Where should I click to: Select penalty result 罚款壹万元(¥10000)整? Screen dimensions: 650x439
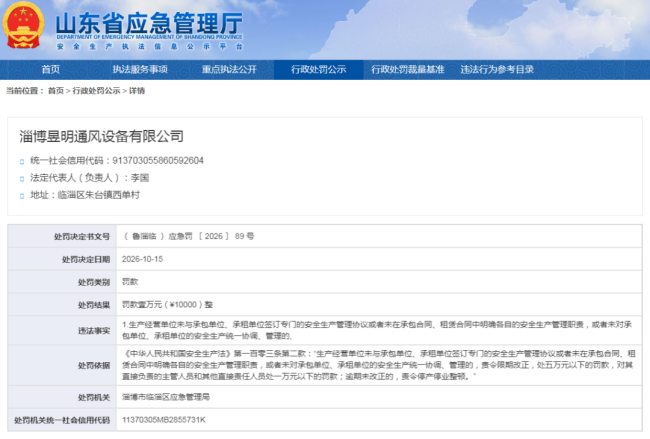[167, 305]
